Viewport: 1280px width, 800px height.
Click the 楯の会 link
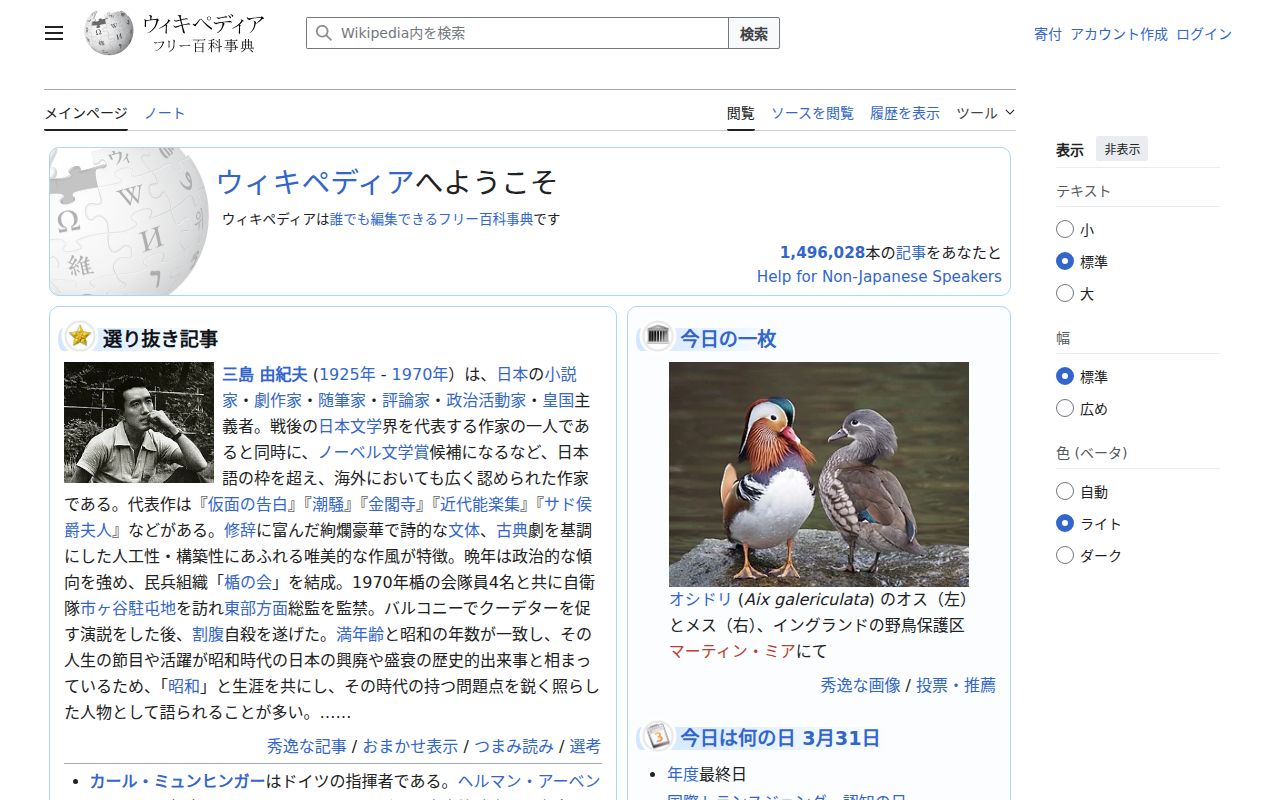[250, 582]
